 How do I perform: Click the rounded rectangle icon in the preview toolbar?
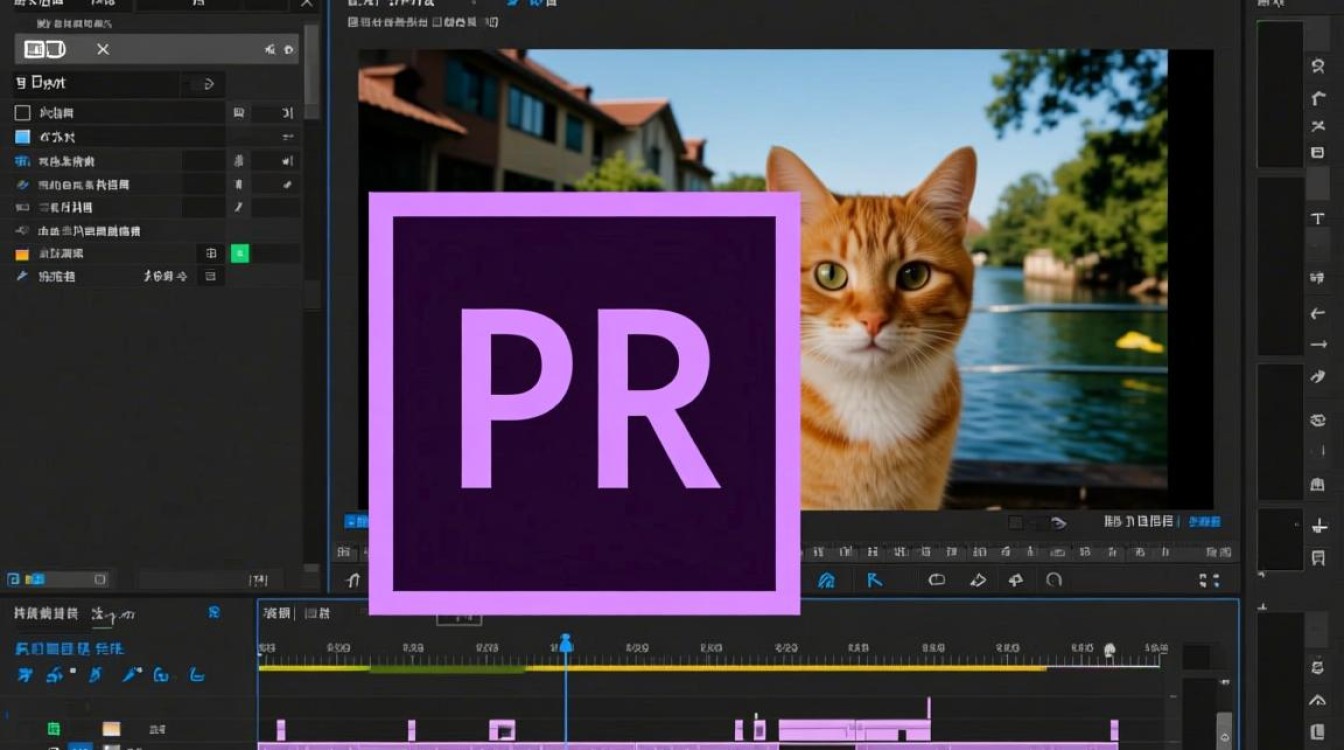pos(937,580)
